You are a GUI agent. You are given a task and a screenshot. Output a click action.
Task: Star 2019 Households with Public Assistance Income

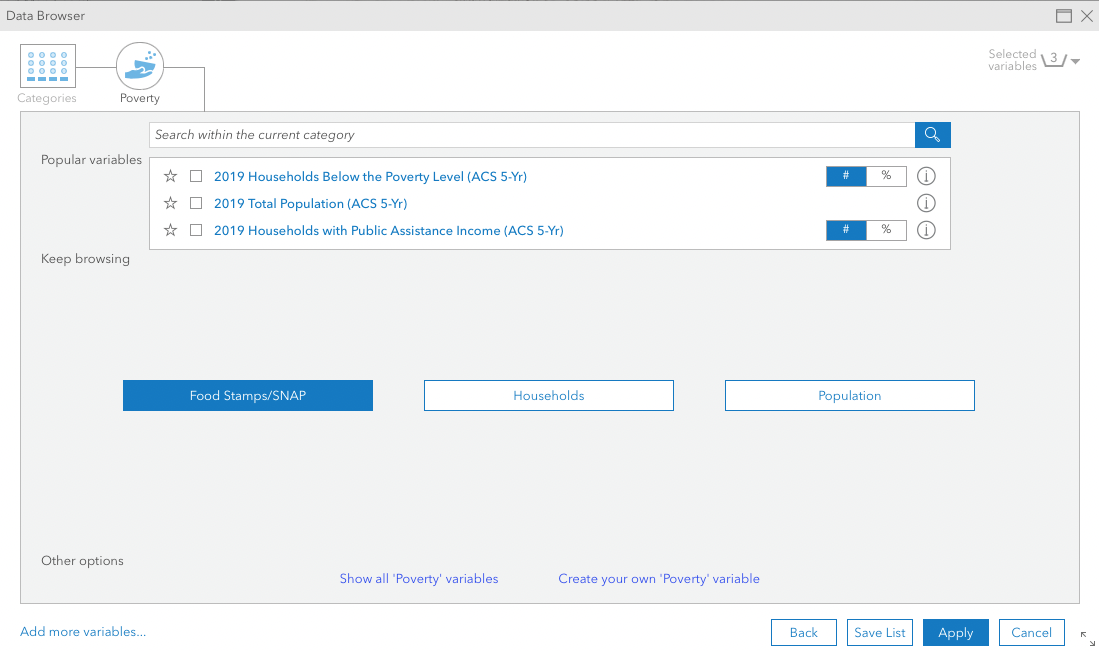[170, 230]
